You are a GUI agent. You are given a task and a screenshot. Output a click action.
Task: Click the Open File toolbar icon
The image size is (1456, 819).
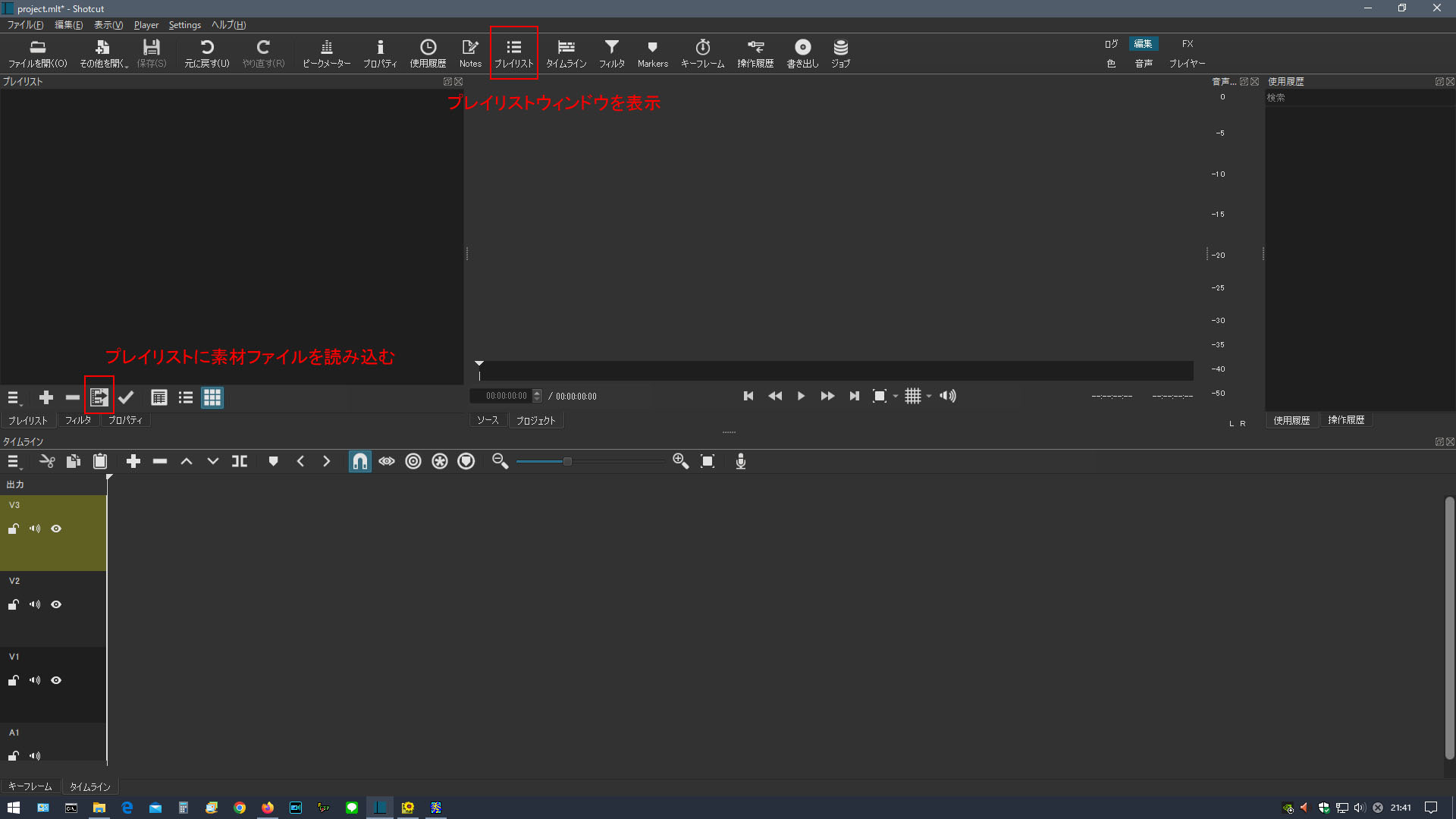(x=37, y=54)
